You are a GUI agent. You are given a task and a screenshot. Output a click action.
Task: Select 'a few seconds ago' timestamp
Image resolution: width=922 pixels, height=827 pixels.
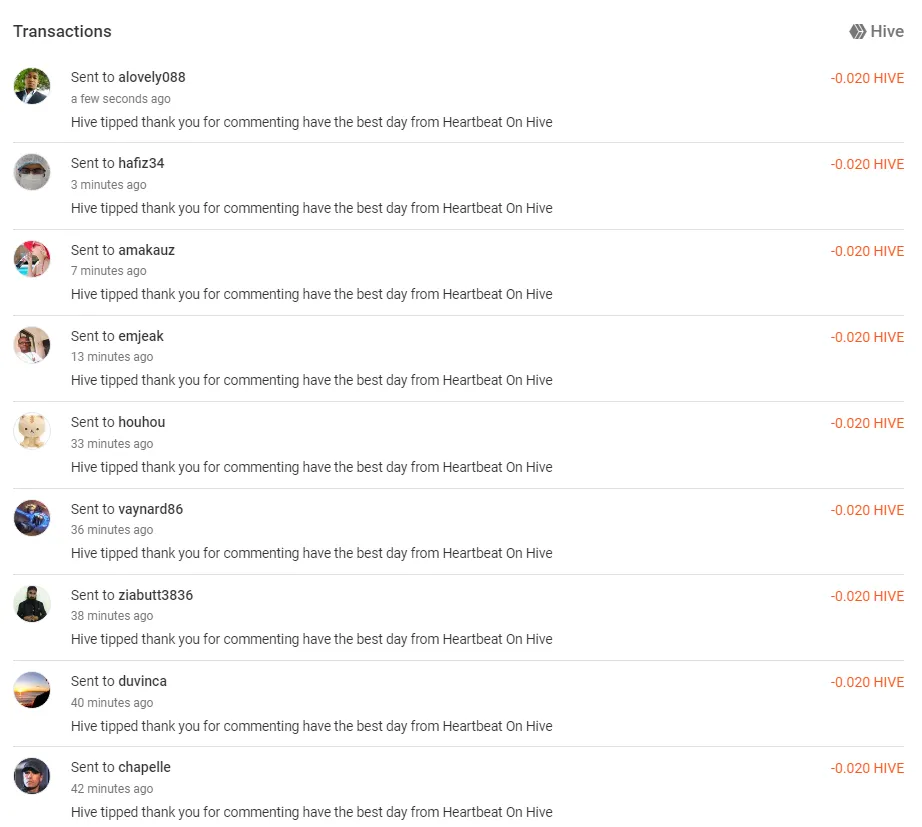click(121, 99)
